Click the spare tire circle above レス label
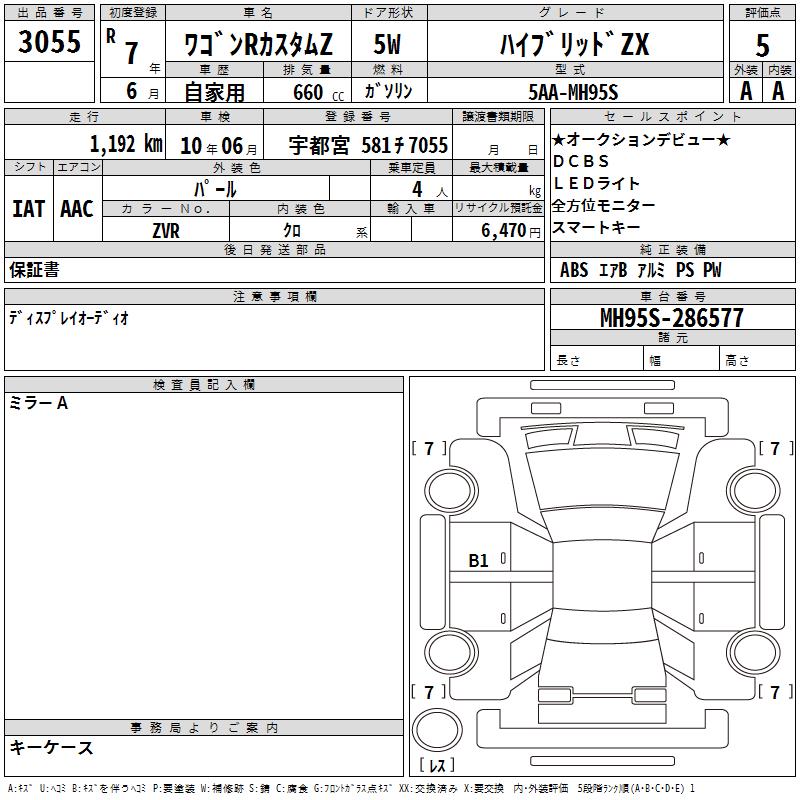Viewport: 800px width, 800px height. click(x=437, y=729)
